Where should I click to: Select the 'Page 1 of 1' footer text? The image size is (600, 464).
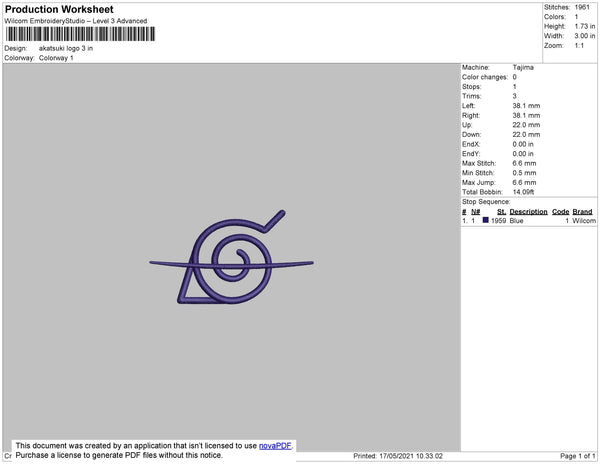[577, 456]
